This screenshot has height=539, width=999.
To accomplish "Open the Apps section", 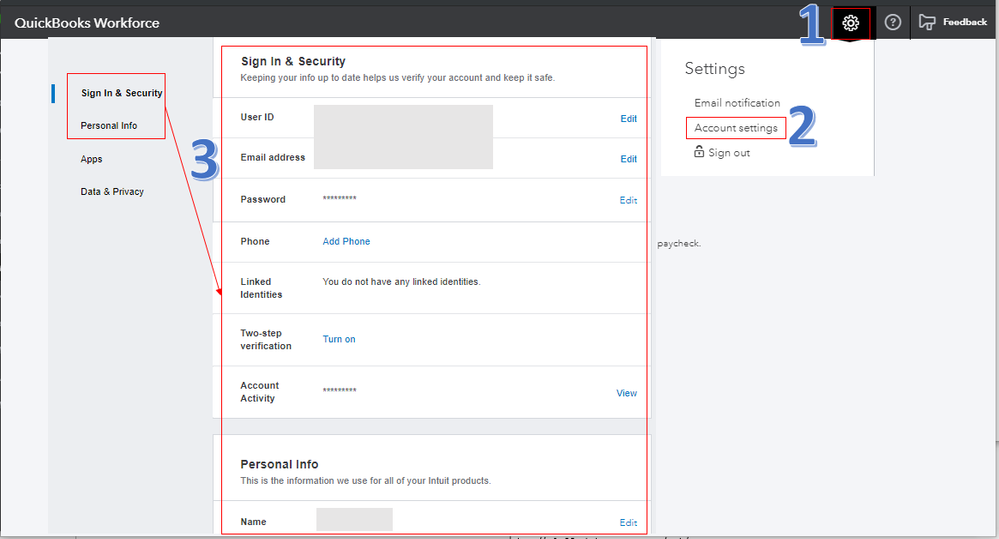I will pyautogui.click(x=92, y=159).
